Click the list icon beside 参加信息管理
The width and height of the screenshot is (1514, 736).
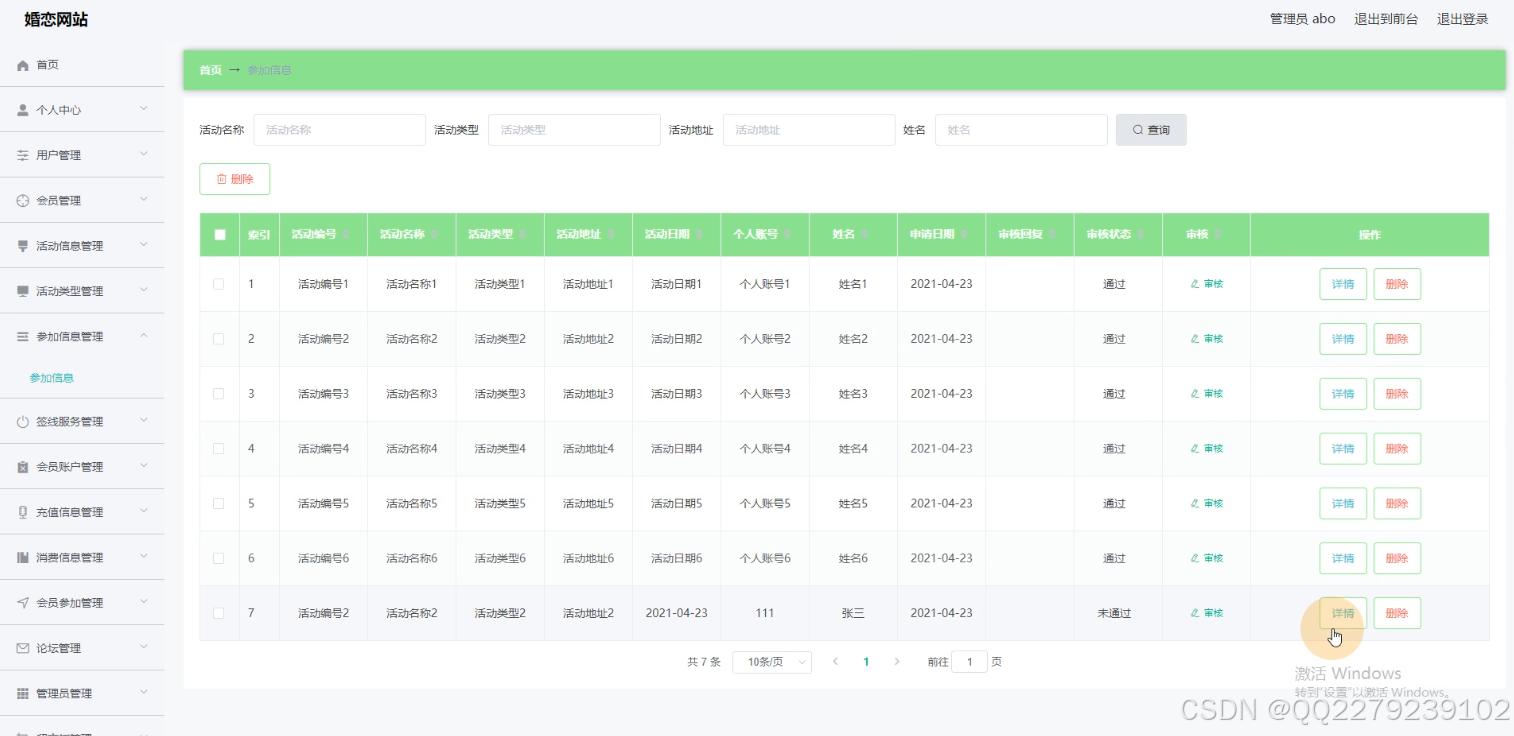point(23,337)
